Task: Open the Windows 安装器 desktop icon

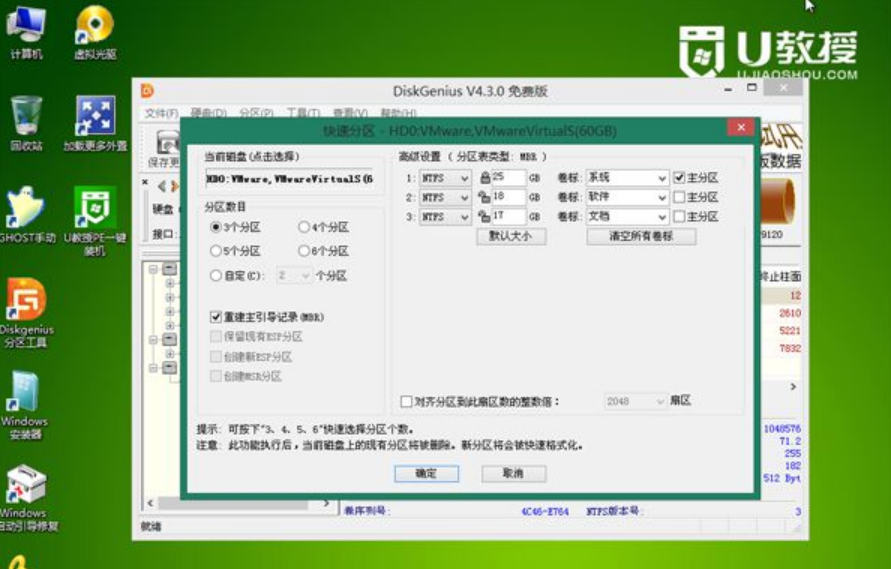Action: coord(24,405)
